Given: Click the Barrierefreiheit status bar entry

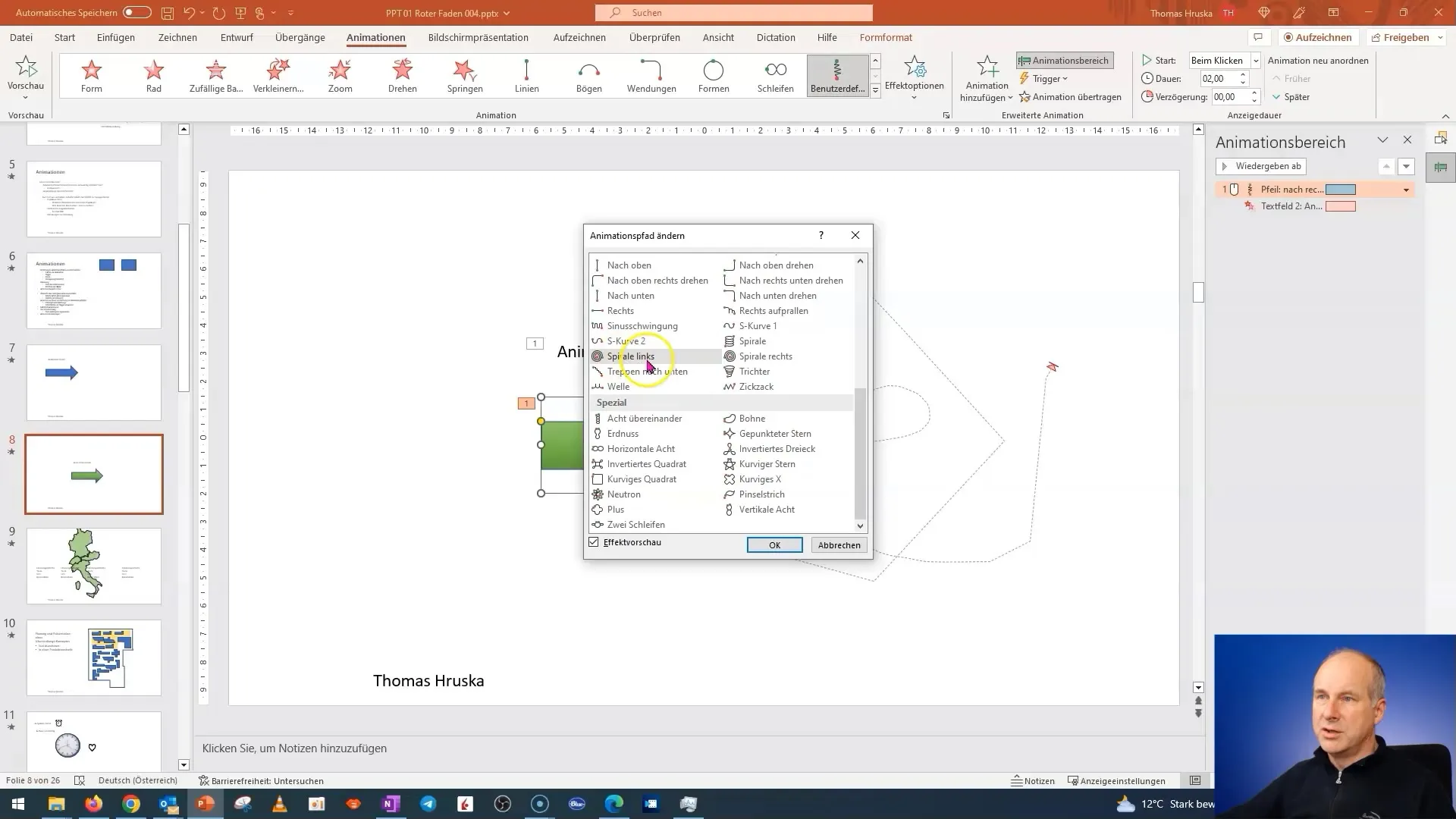Looking at the screenshot, I should 261,781.
